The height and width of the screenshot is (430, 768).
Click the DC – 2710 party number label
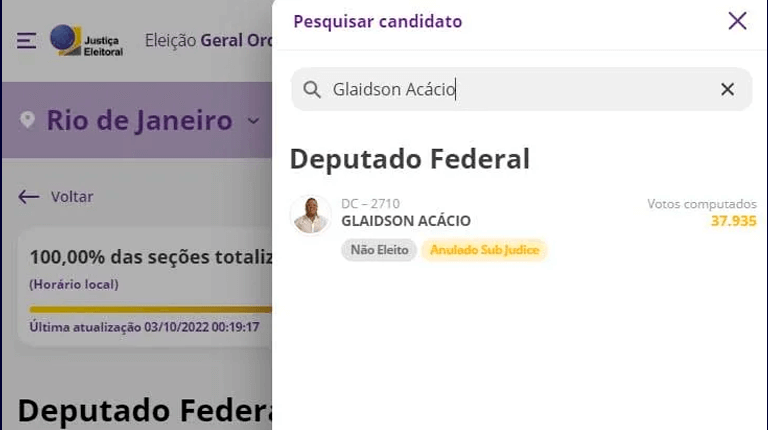point(370,203)
